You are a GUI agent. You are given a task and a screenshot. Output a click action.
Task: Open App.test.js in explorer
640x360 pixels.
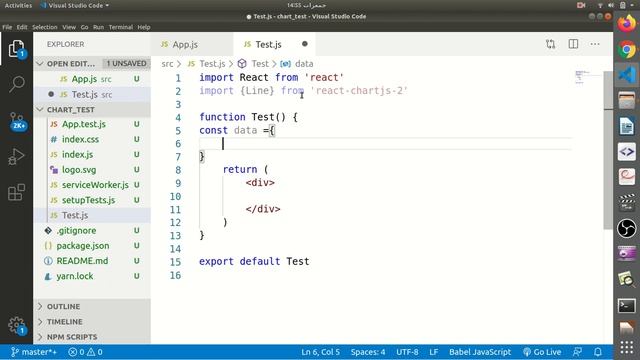pyautogui.click(x=92, y=124)
